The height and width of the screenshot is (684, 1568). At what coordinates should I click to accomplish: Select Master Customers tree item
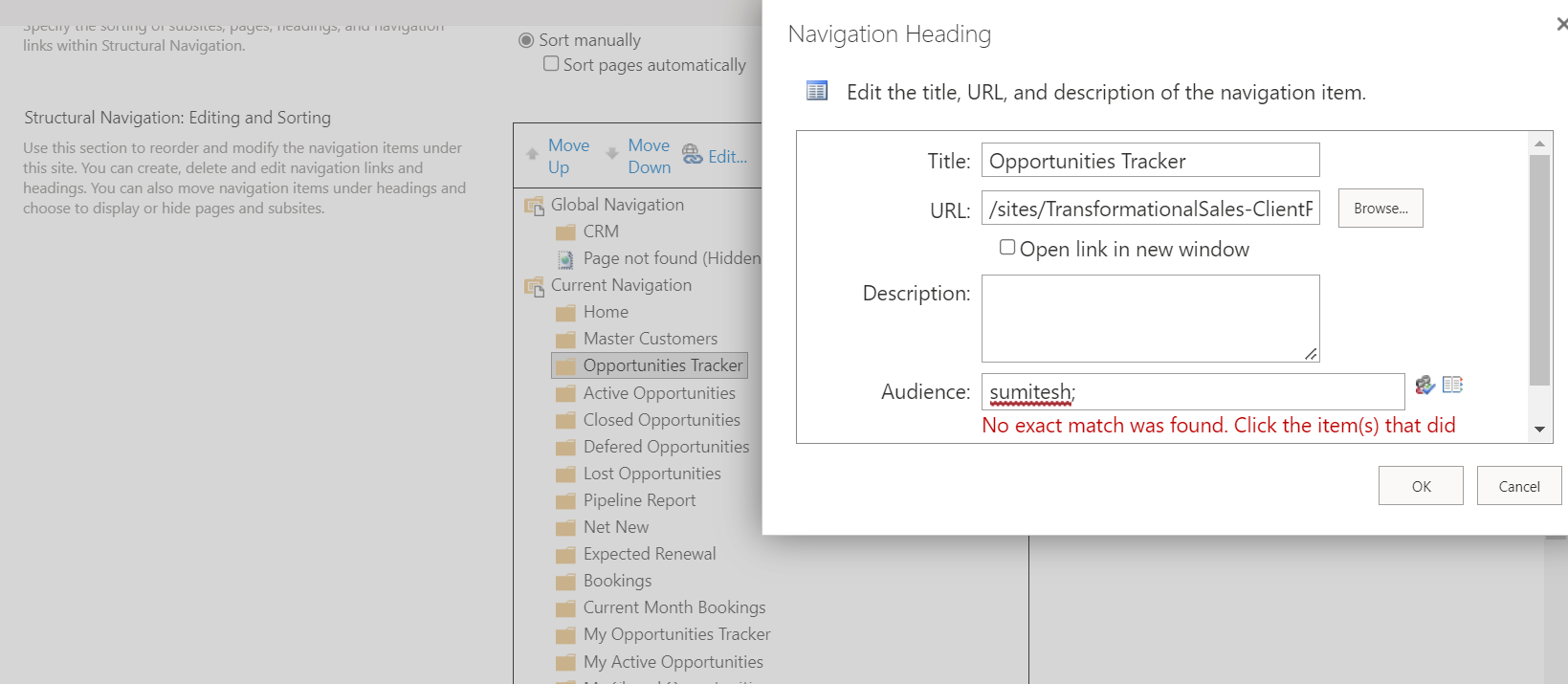click(x=651, y=339)
